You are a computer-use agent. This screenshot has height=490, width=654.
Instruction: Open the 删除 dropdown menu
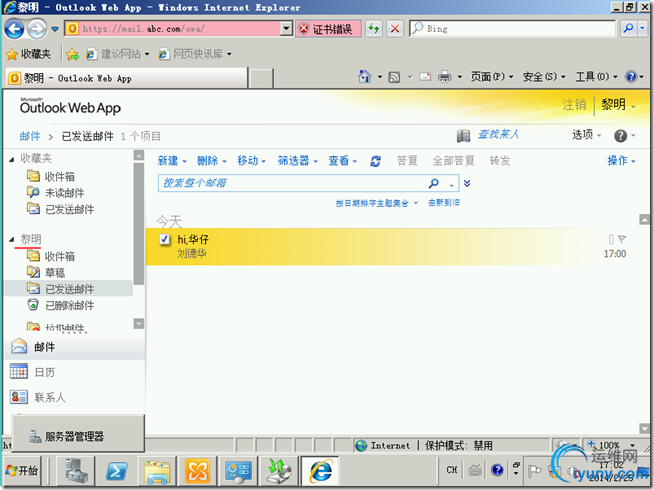[211, 161]
